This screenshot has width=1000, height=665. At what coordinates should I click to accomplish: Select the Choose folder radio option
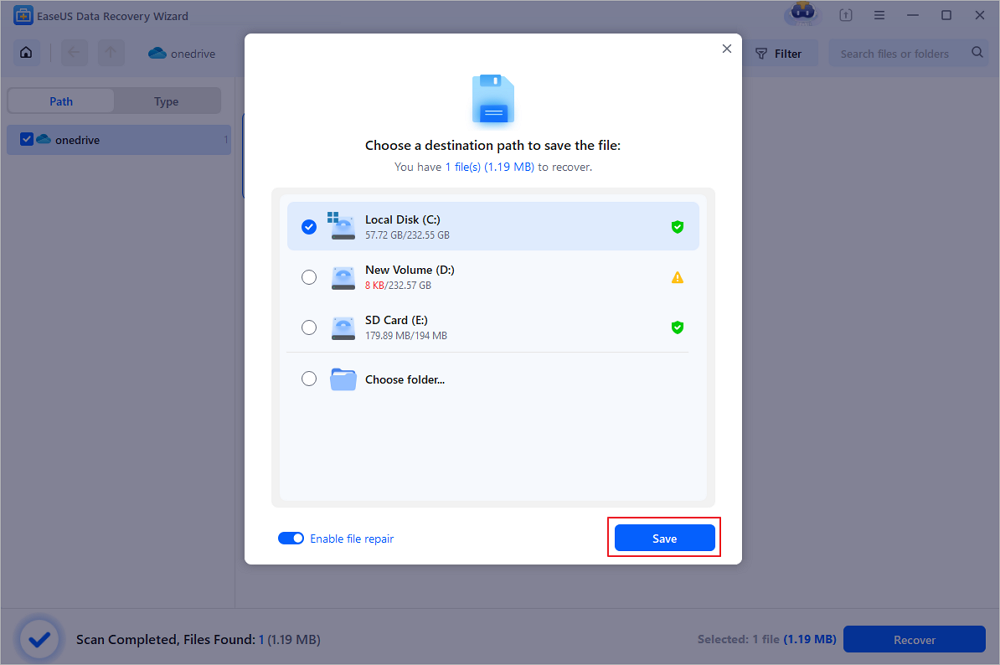point(309,379)
